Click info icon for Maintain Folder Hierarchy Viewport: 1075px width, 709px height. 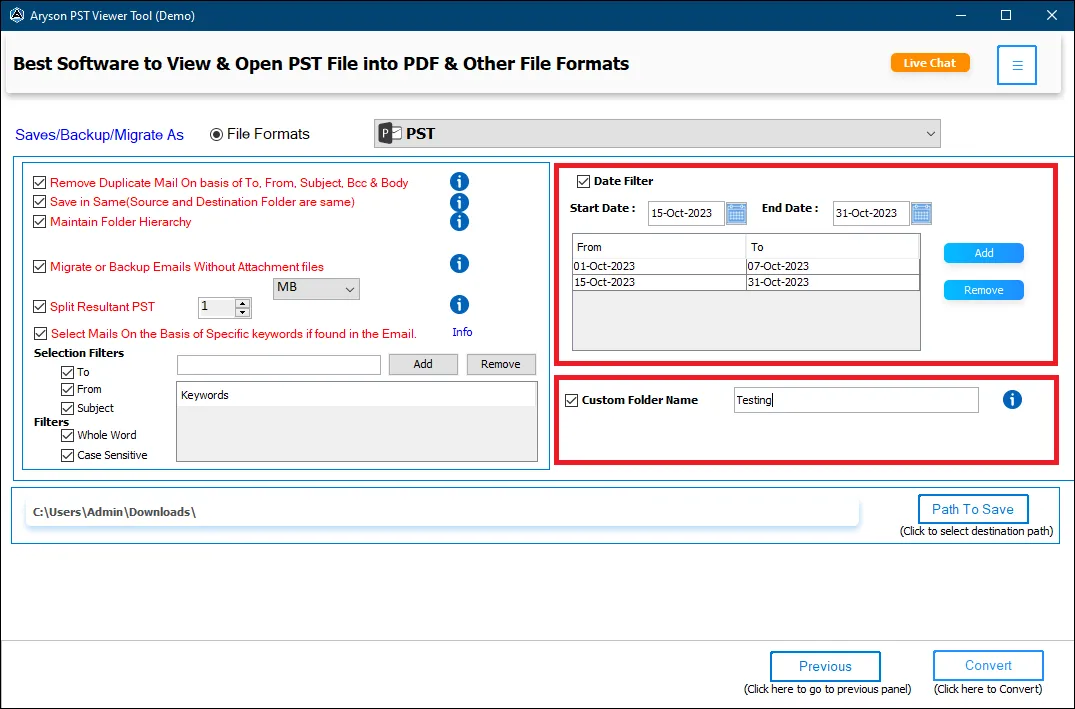[459, 221]
